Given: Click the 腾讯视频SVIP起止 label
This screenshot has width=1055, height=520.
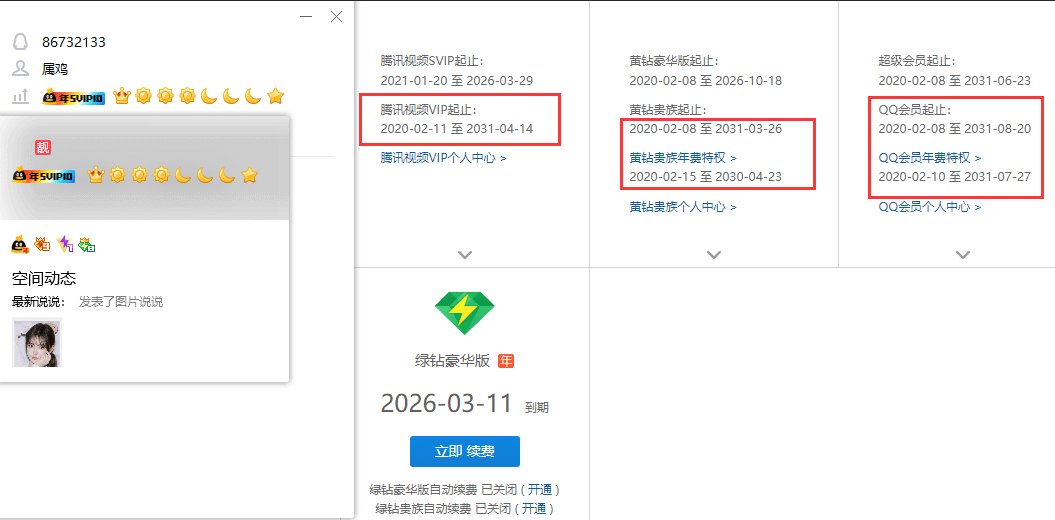Looking at the screenshot, I should tap(431, 61).
